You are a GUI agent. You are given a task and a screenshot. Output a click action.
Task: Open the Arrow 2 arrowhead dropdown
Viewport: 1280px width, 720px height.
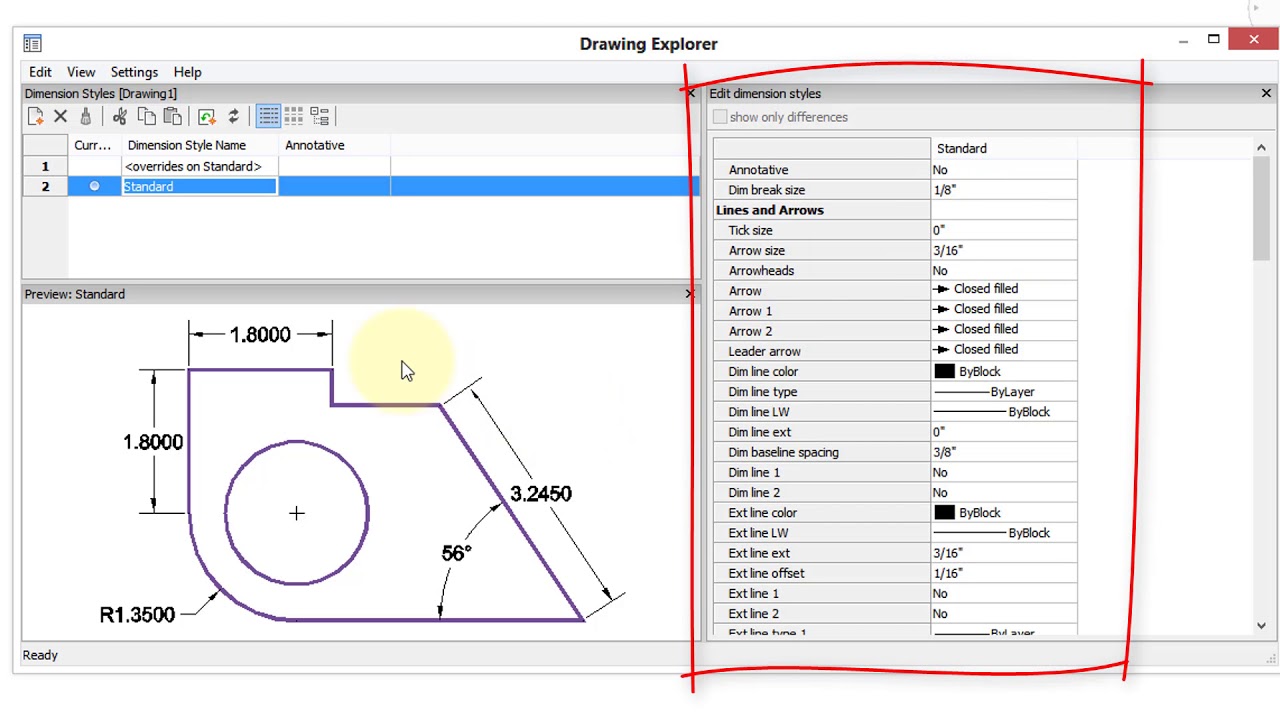(x=1004, y=330)
